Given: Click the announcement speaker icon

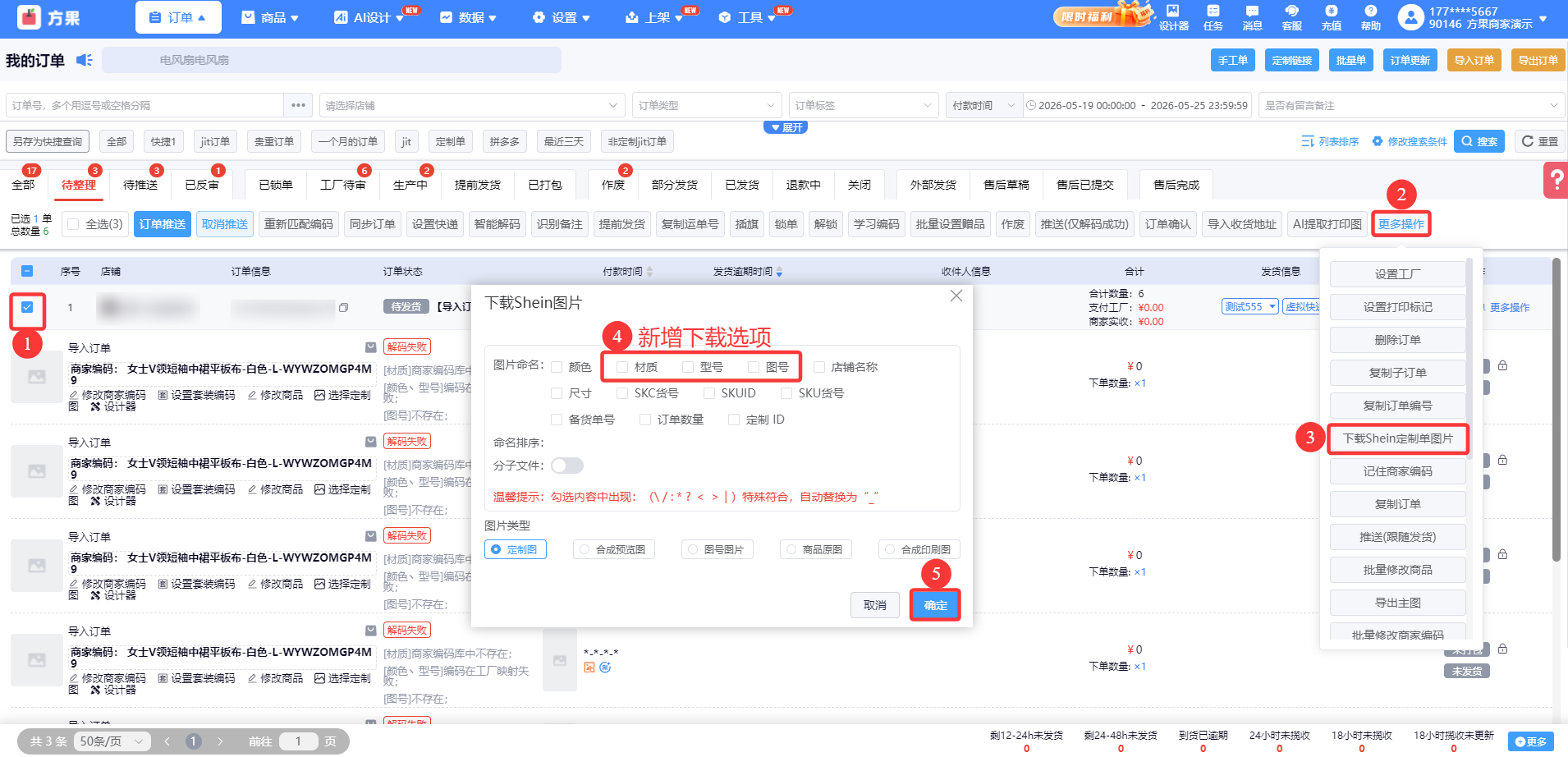Looking at the screenshot, I should [x=84, y=60].
